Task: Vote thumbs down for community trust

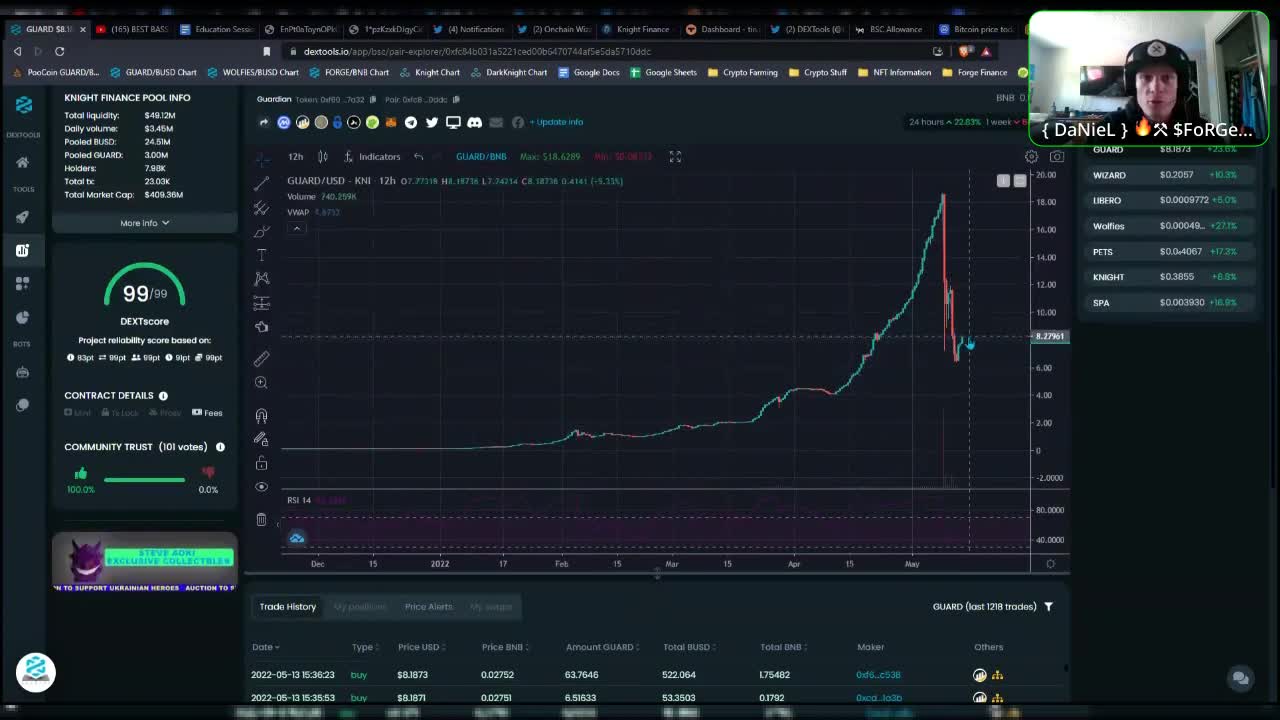Action: click(x=208, y=473)
